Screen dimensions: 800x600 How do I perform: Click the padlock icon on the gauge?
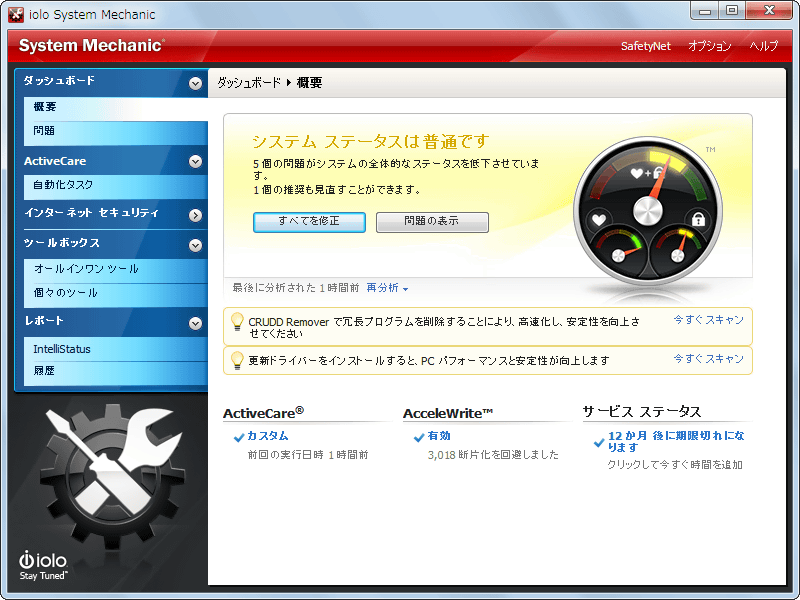(698, 219)
